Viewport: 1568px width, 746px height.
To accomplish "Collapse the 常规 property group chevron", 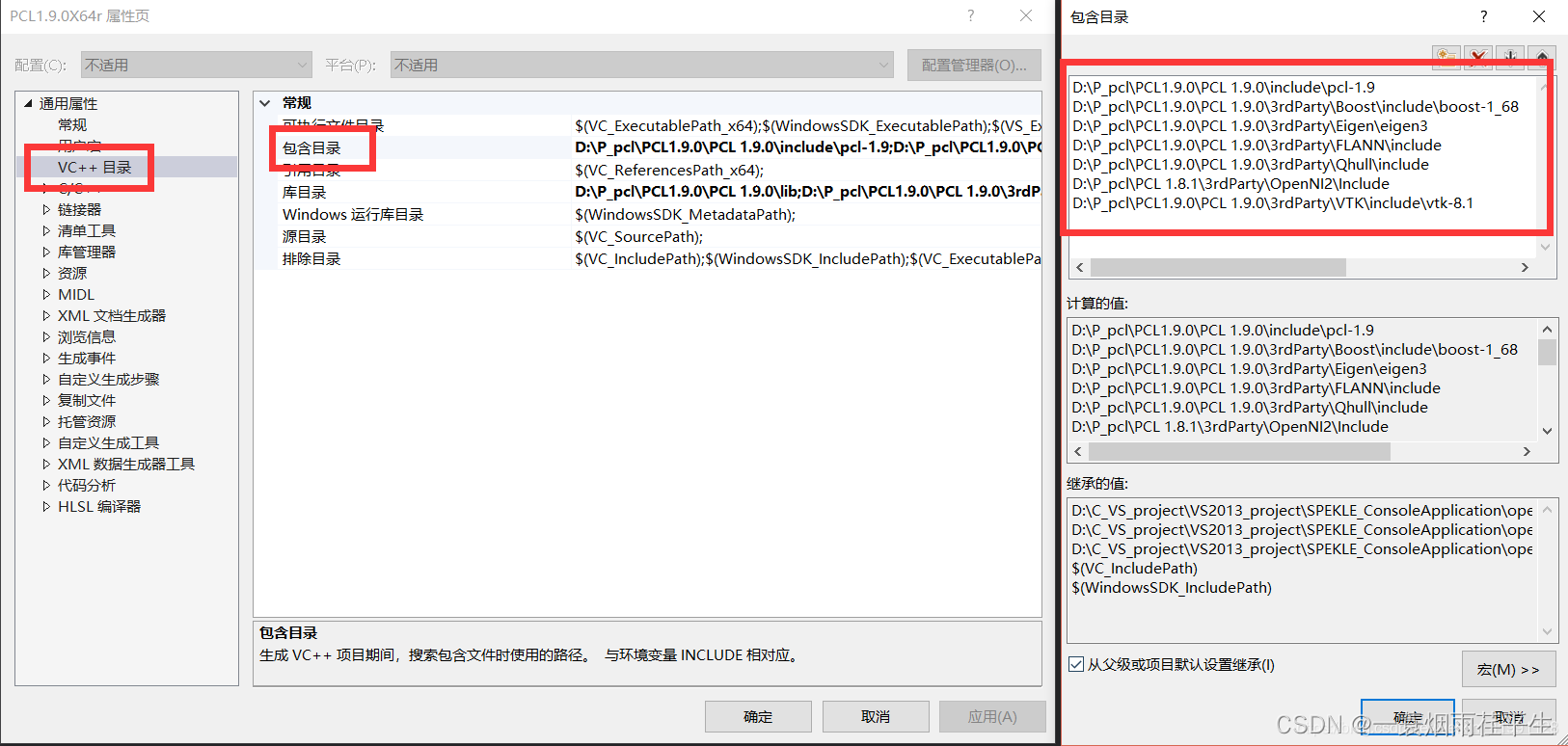I will [265, 103].
